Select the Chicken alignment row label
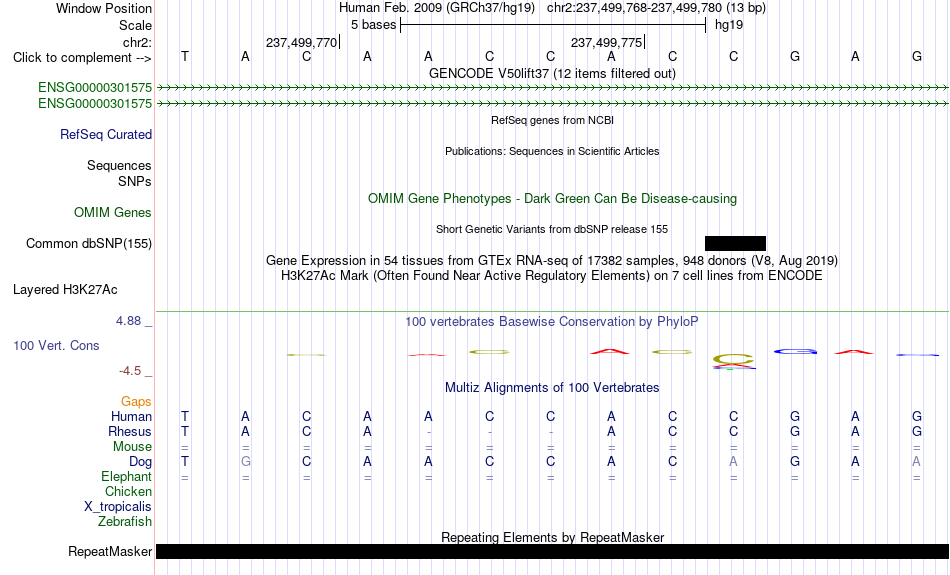Viewport: 950px width, 575px height. [x=128, y=491]
